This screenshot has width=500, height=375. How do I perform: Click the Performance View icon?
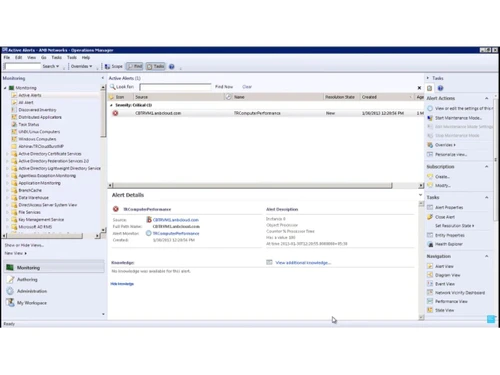point(430,301)
